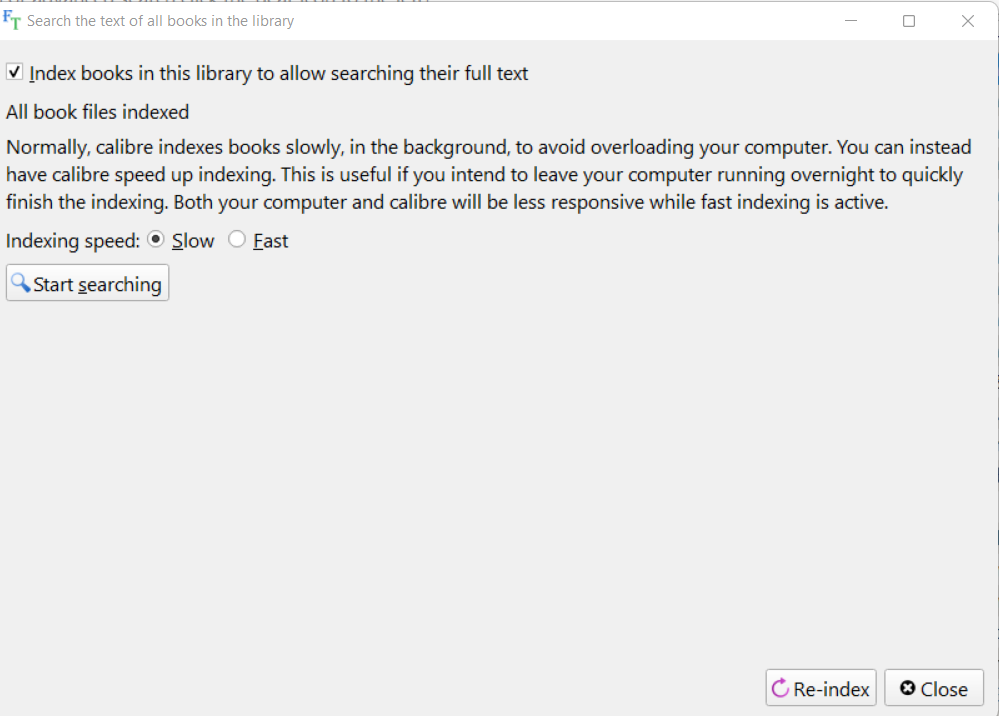The image size is (999, 716).
Task: Minimize the search dialog window
Action: click(851, 21)
